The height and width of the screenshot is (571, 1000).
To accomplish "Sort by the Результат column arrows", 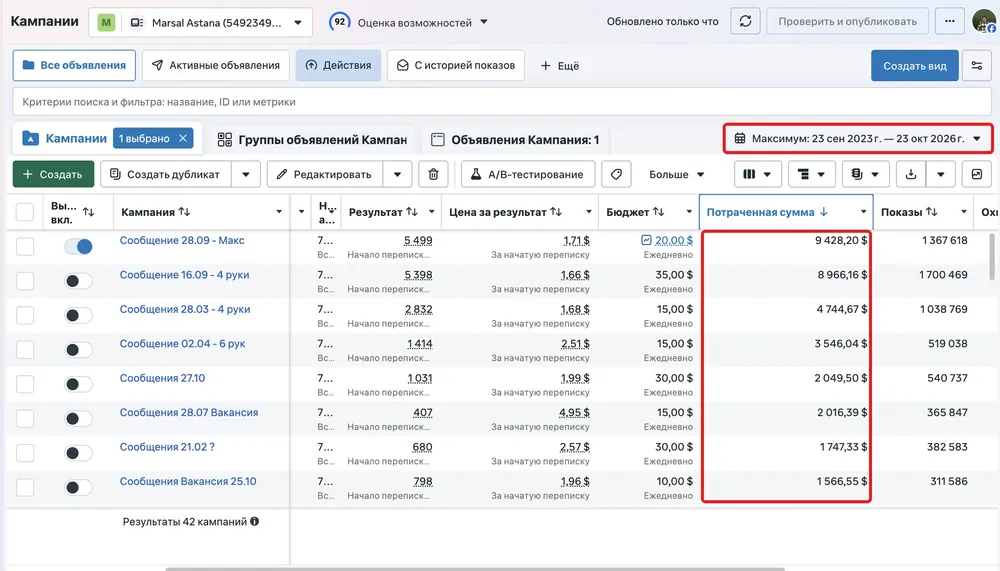I will pyautogui.click(x=412, y=212).
